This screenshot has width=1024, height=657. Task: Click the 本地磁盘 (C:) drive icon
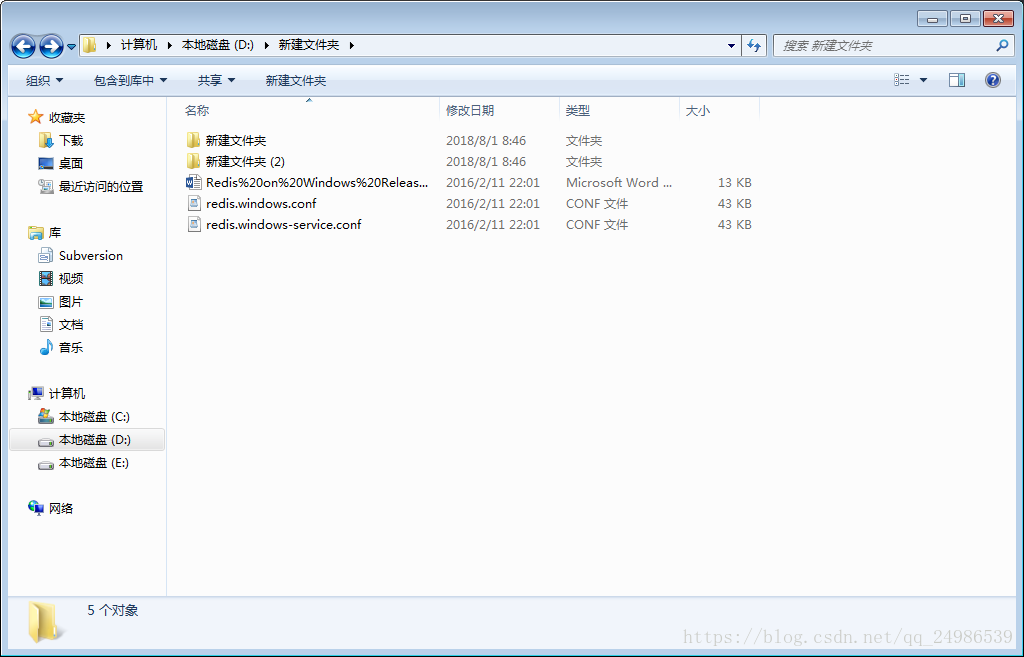(x=46, y=416)
